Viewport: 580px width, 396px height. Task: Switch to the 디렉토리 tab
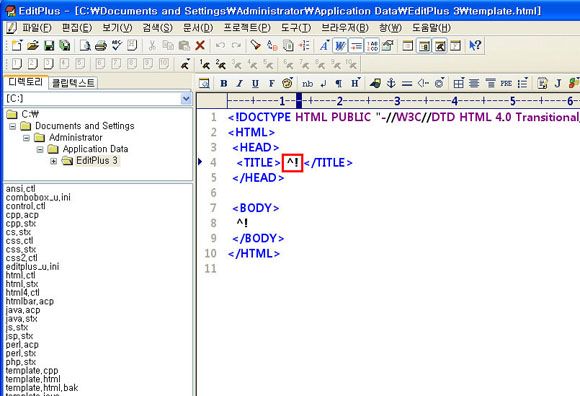point(26,82)
